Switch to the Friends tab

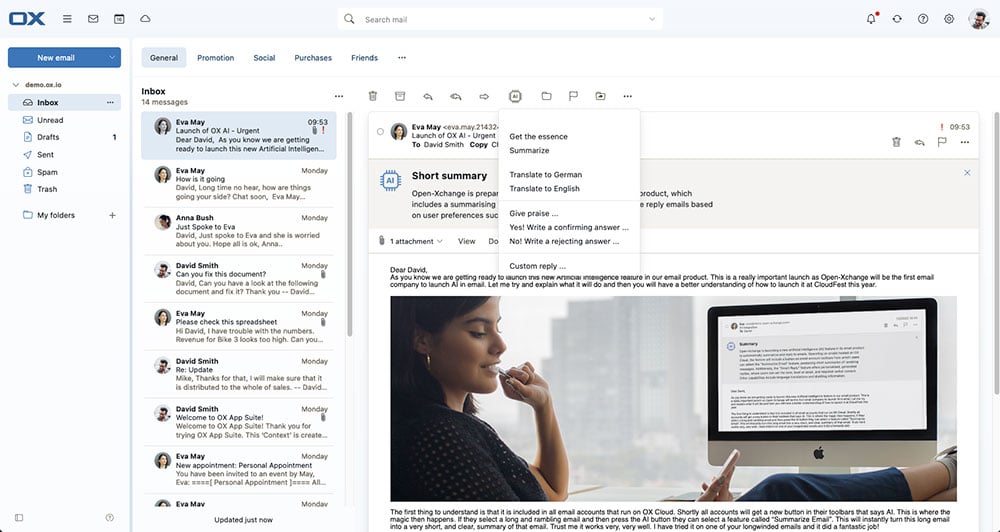click(364, 57)
